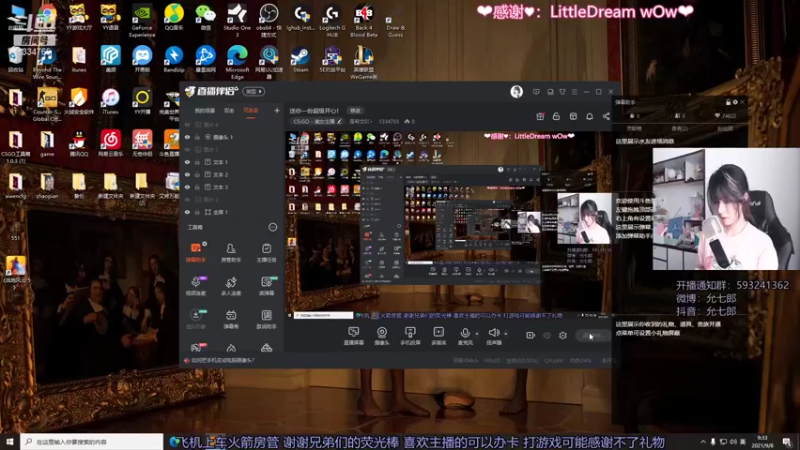
Task: Close the 弹幕助手 overlay panel
Action: coord(742,102)
